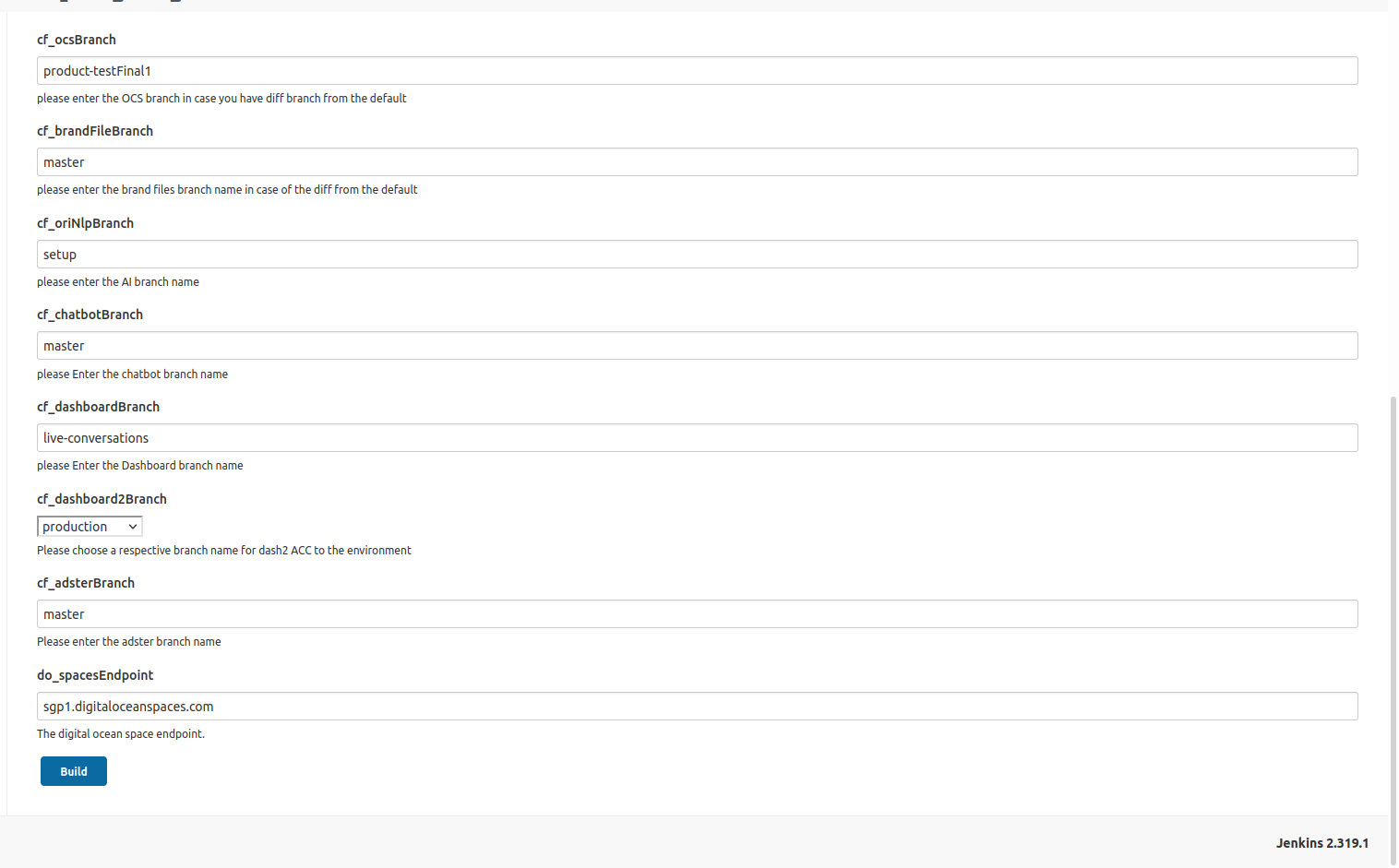1399x868 pixels.
Task: Open the Jenkins 2.319.1 version link
Action: pos(1321,843)
